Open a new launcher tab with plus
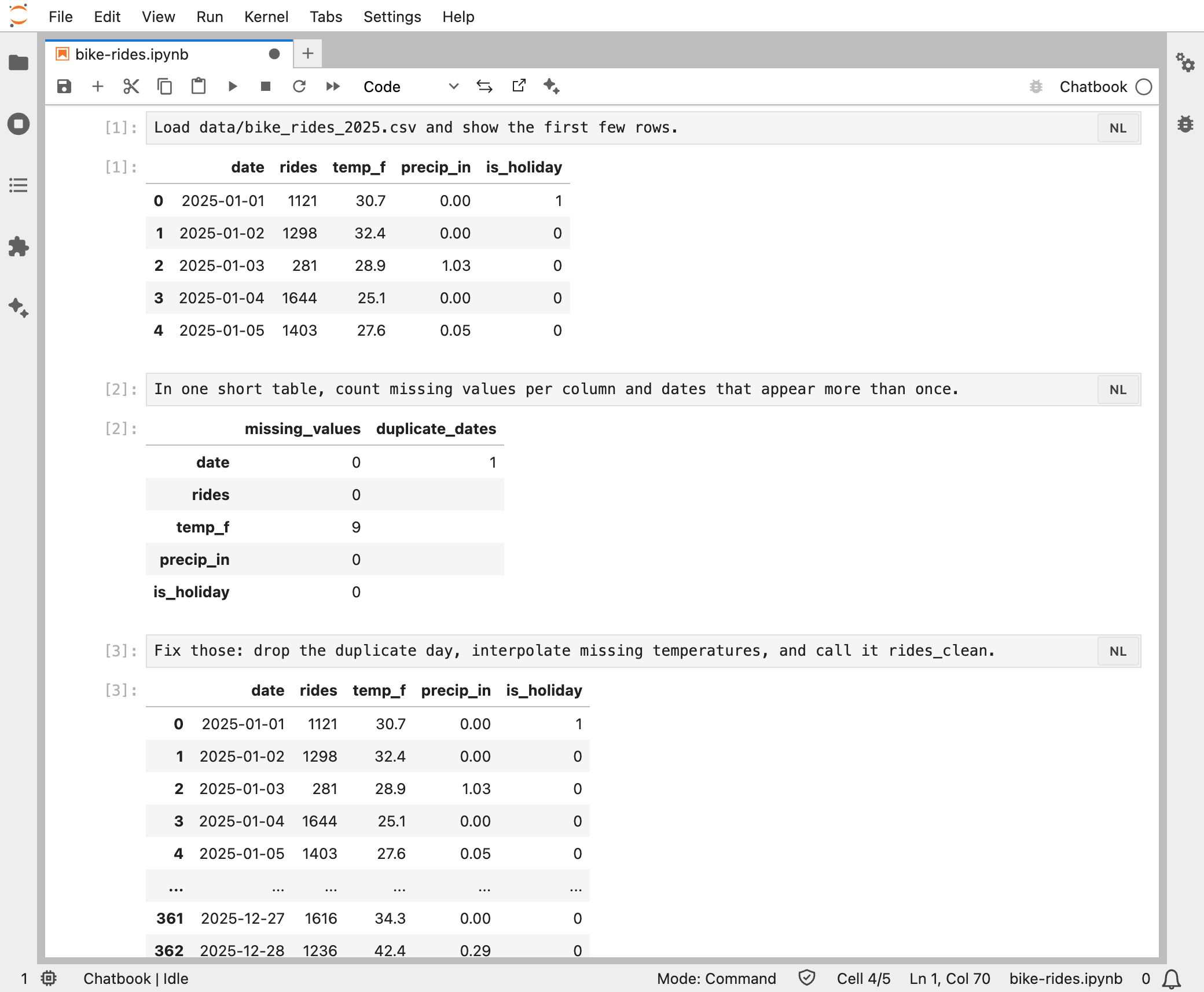This screenshot has width=1204, height=992. [308, 54]
